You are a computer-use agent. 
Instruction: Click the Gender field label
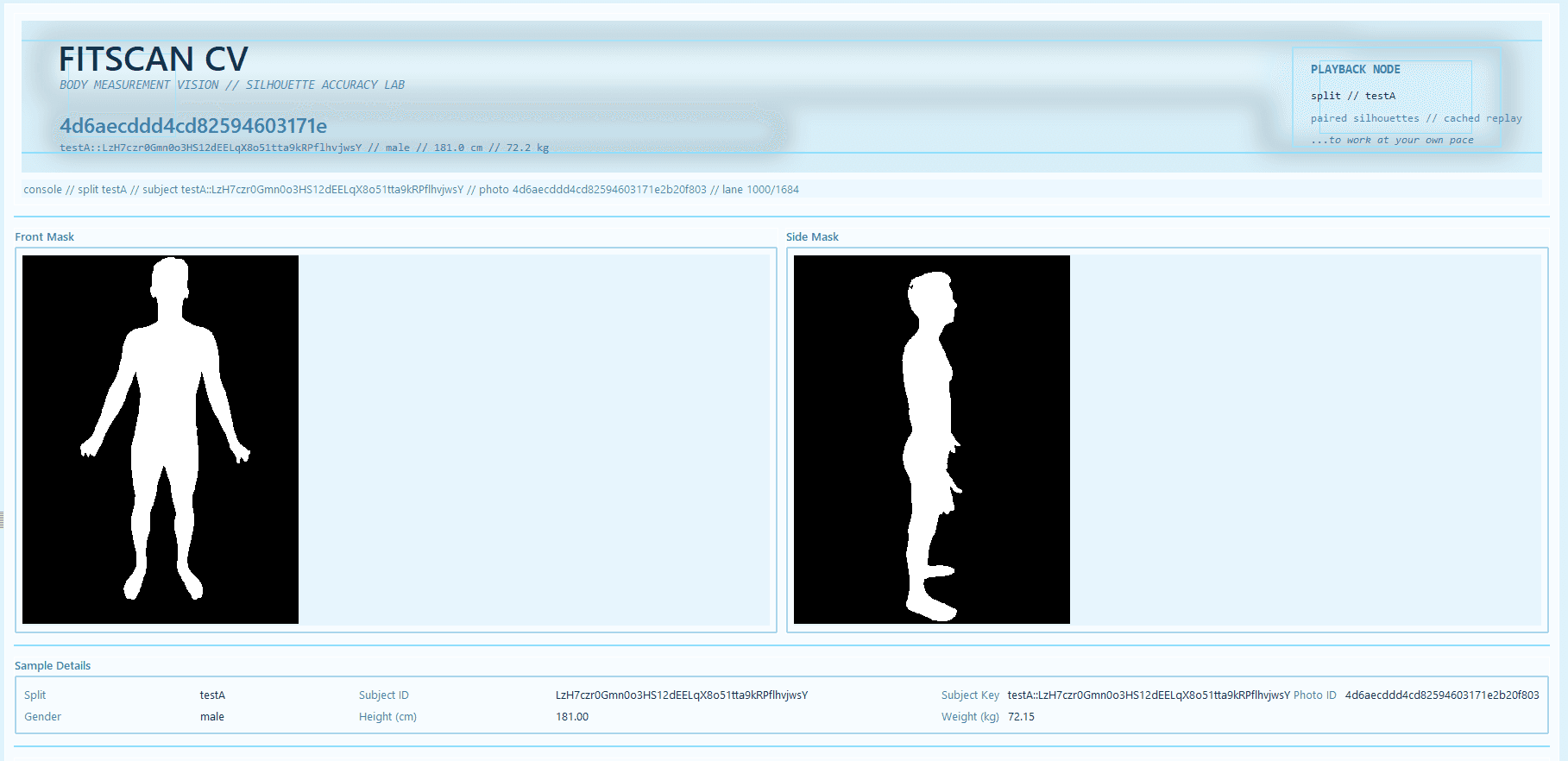42,716
